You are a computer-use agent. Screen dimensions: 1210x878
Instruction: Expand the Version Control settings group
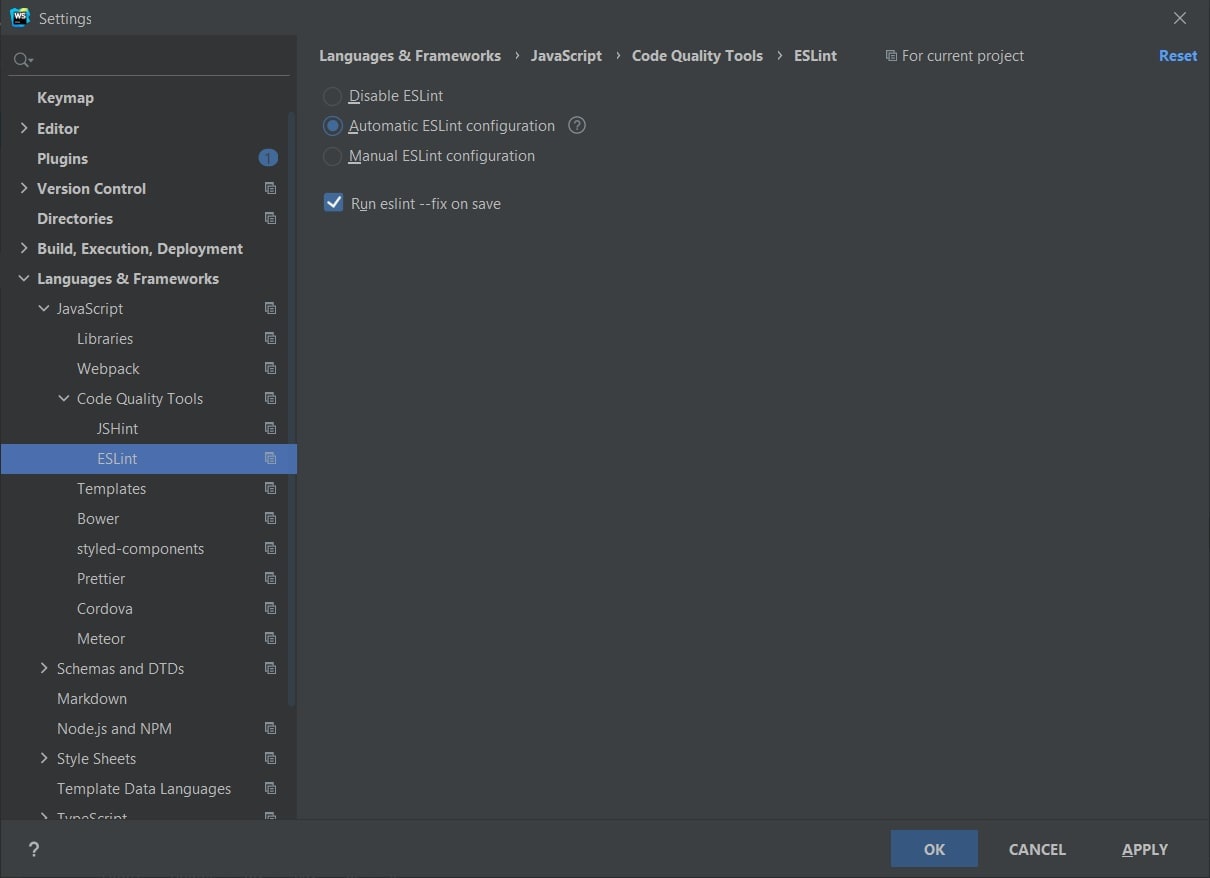(24, 188)
